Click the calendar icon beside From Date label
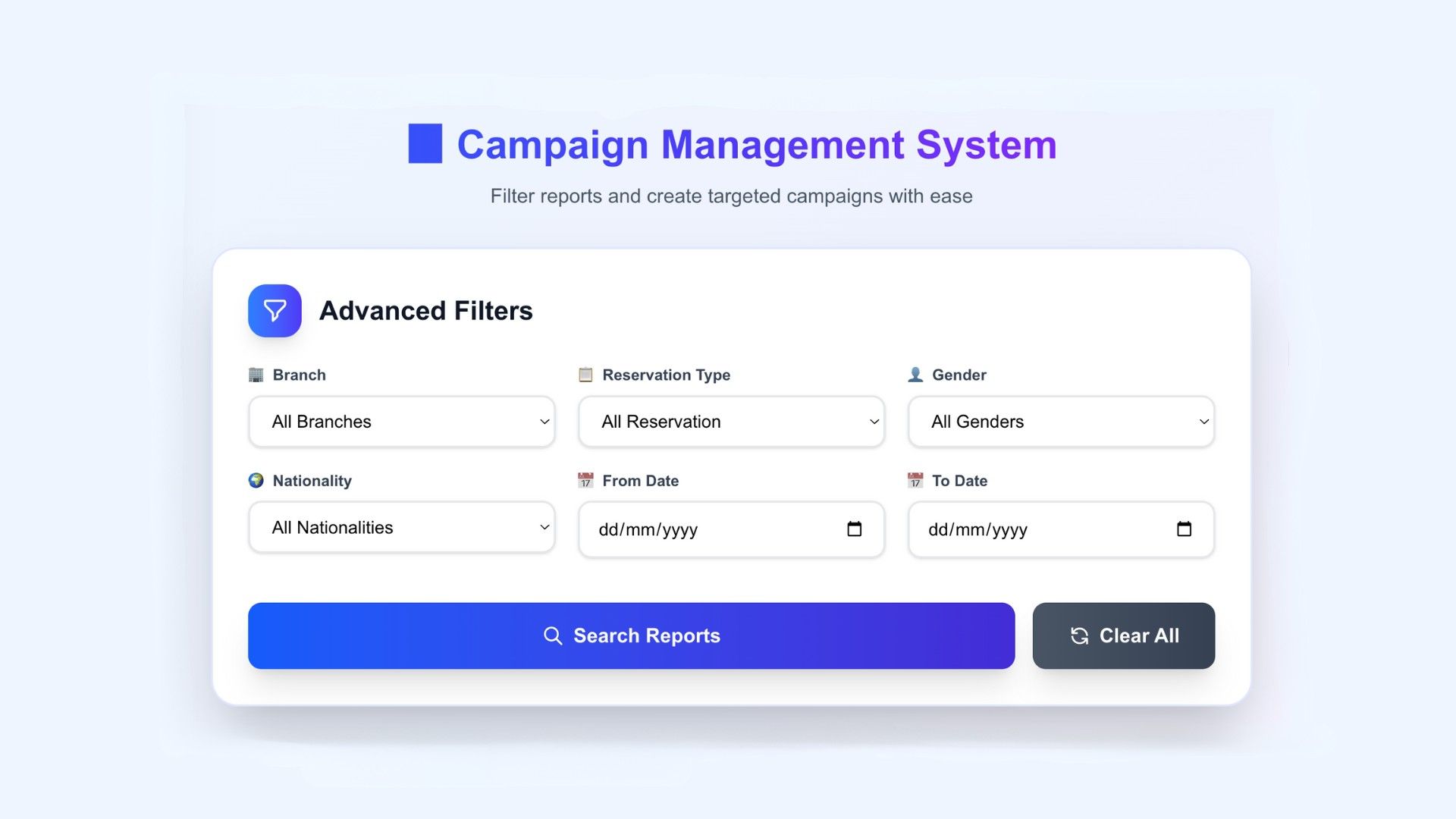Image resolution: width=1456 pixels, height=819 pixels. 585,480
